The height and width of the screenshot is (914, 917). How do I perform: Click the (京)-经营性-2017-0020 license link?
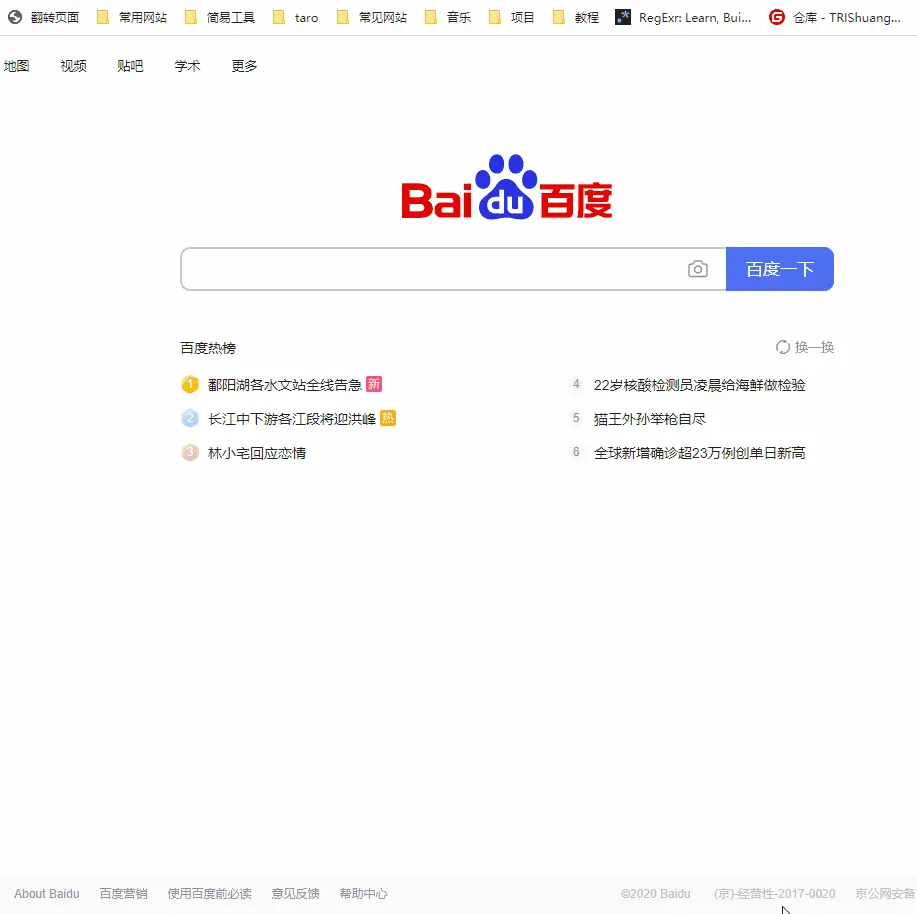pyautogui.click(x=774, y=894)
